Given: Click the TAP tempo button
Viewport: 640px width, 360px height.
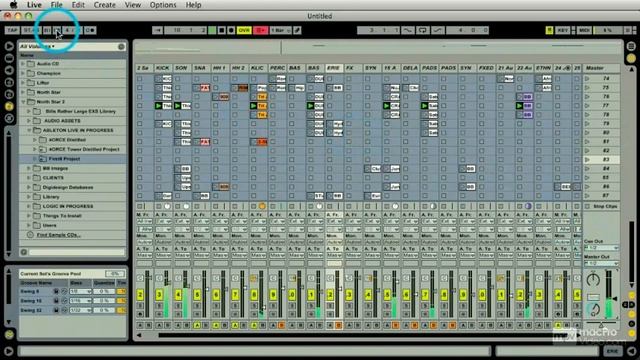Looking at the screenshot, I should point(12,30).
